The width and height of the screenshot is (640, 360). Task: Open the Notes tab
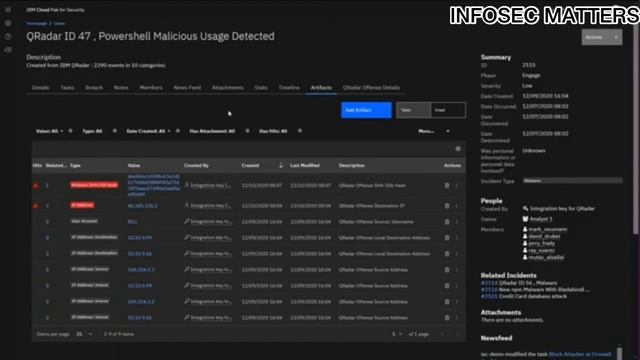click(121, 87)
